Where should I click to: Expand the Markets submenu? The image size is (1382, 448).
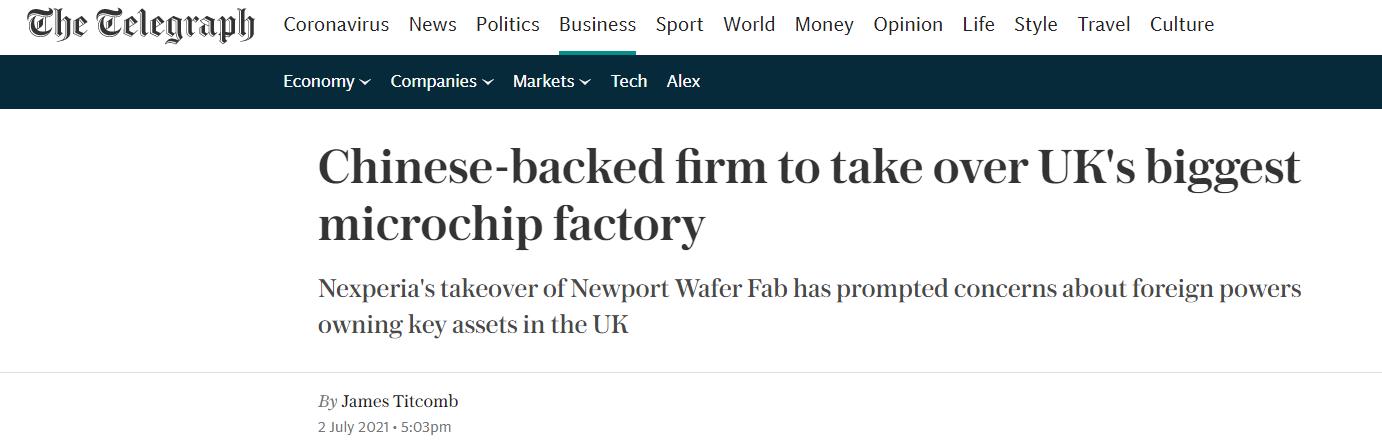[552, 81]
